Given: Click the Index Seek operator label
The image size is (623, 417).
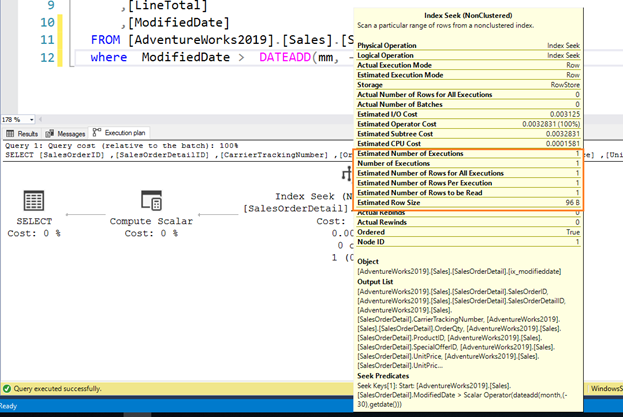Looking at the screenshot, I should 314,196.
